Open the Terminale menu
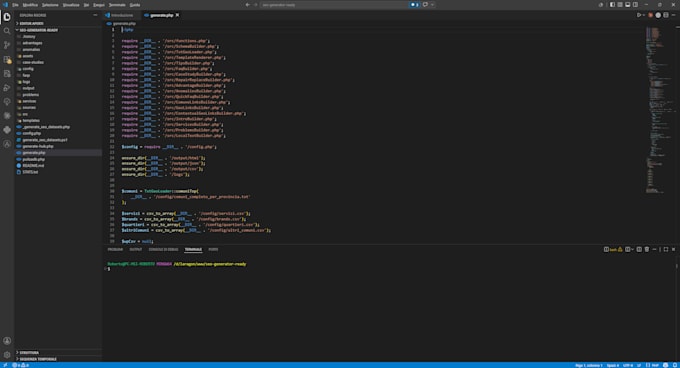680x368 pixels. (117, 5)
